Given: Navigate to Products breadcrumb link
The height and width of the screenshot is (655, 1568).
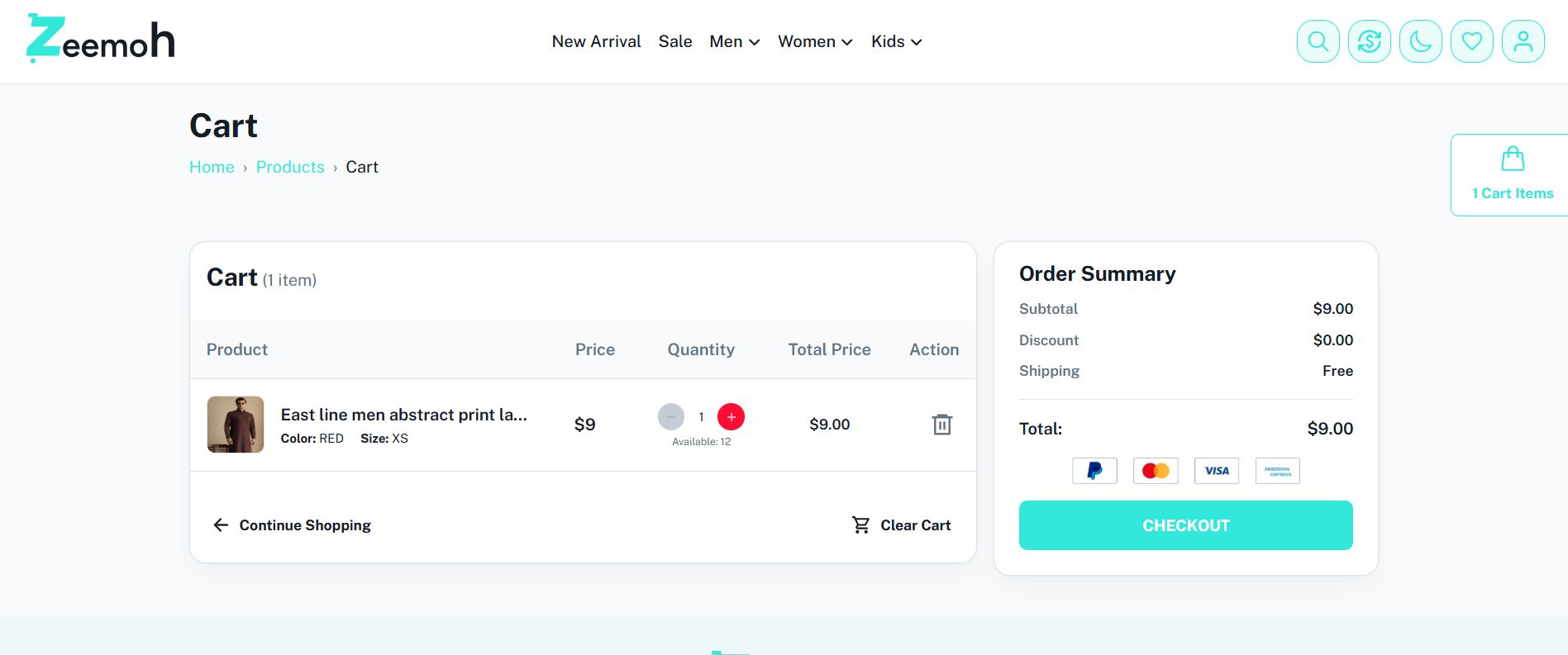Looking at the screenshot, I should click(290, 167).
